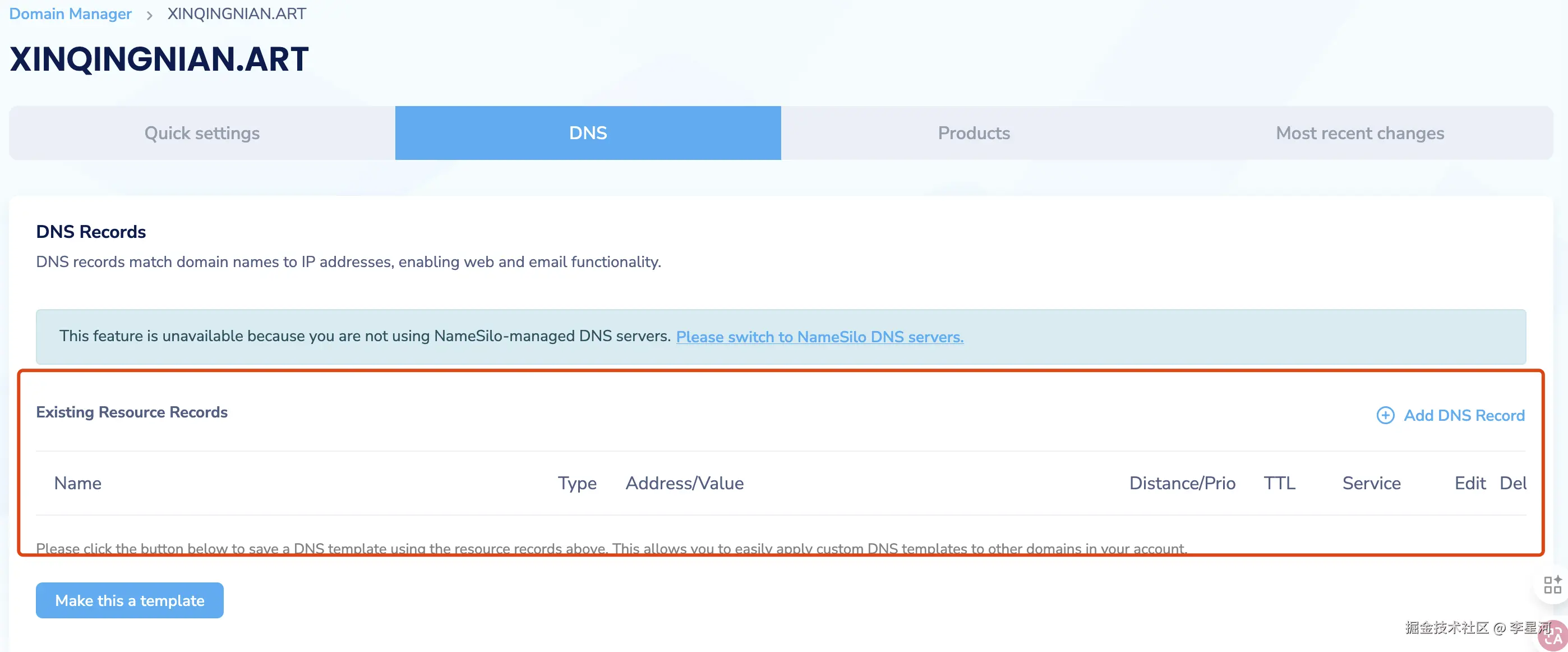This screenshot has height=652, width=1568.
Task: Click the Service column header
Action: point(1371,483)
